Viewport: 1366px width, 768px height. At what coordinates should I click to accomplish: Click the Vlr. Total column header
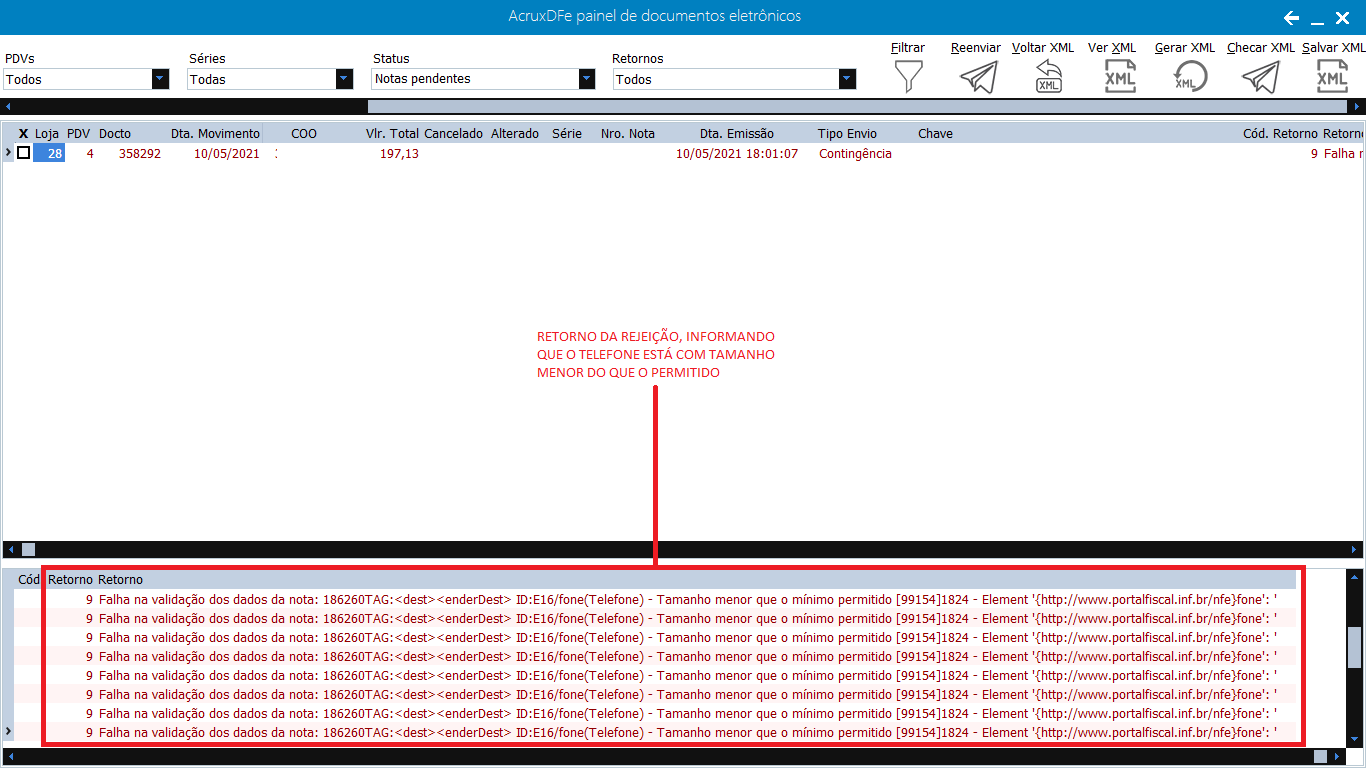[x=393, y=133]
